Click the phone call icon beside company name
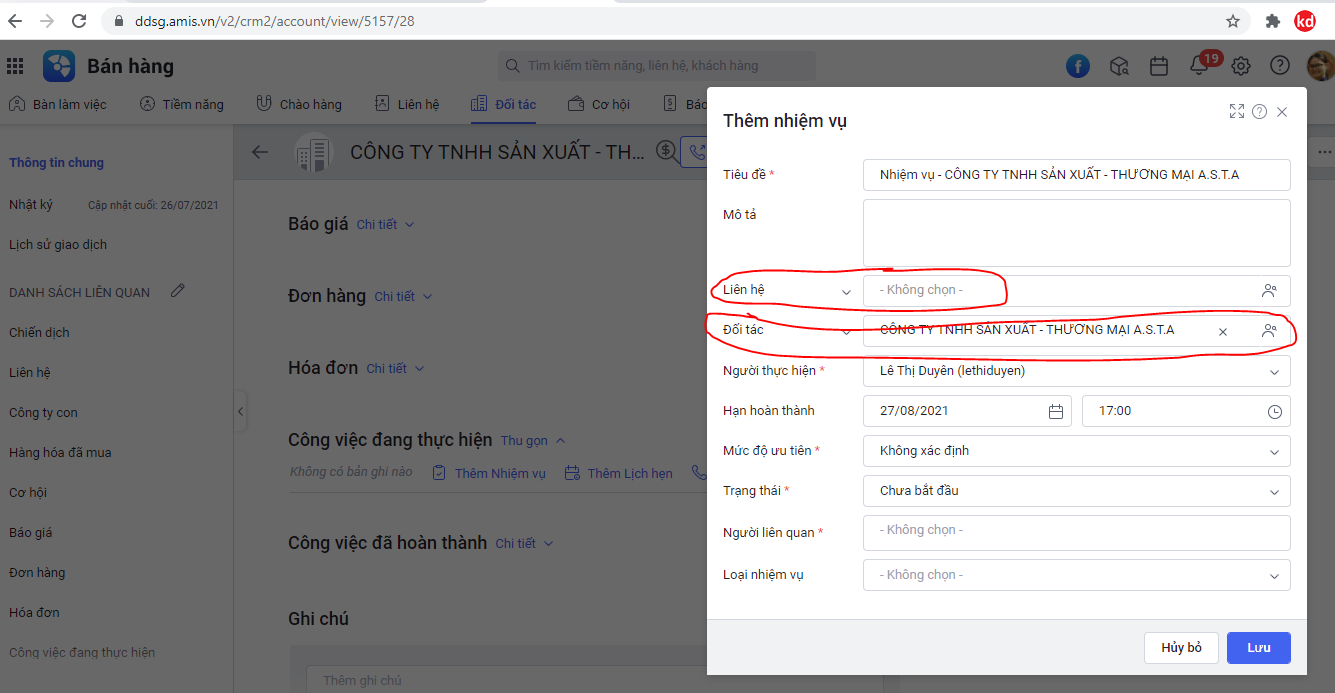The width and height of the screenshot is (1335, 693). tap(695, 152)
